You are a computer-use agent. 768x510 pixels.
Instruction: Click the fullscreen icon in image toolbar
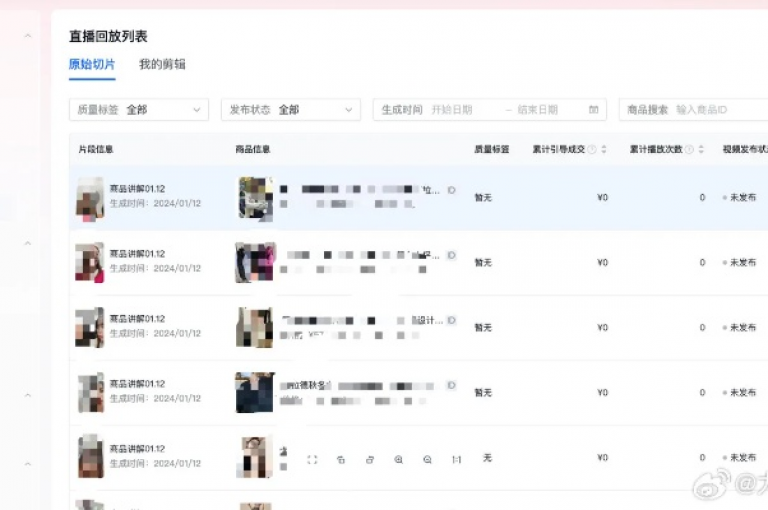click(x=312, y=460)
